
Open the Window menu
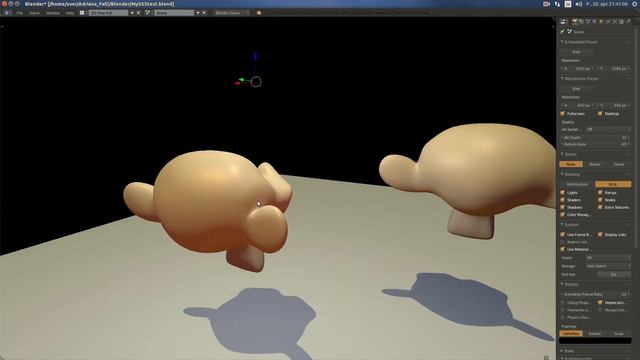click(x=53, y=13)
